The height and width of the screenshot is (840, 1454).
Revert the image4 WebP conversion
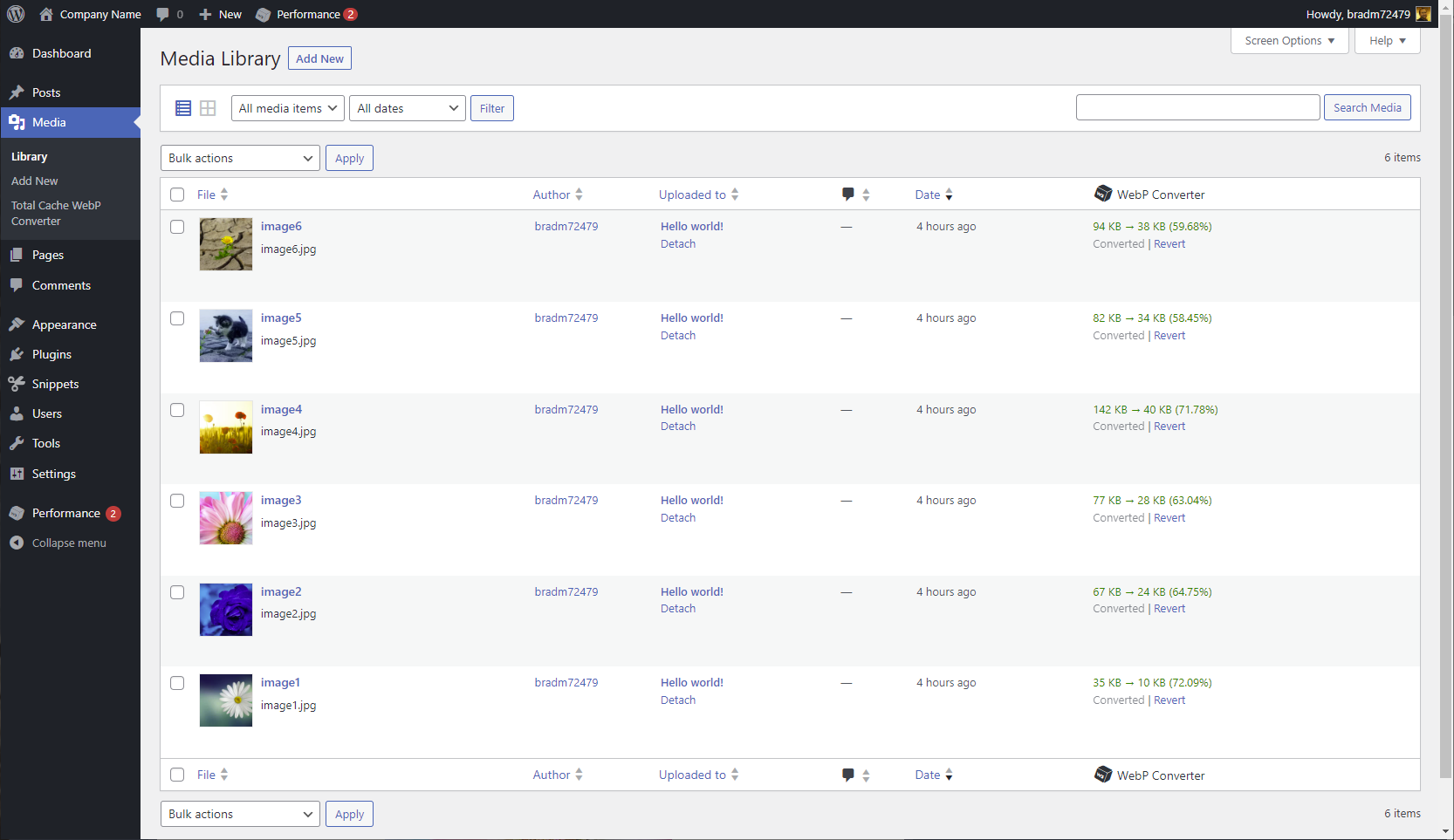(x=1169, y=427)
